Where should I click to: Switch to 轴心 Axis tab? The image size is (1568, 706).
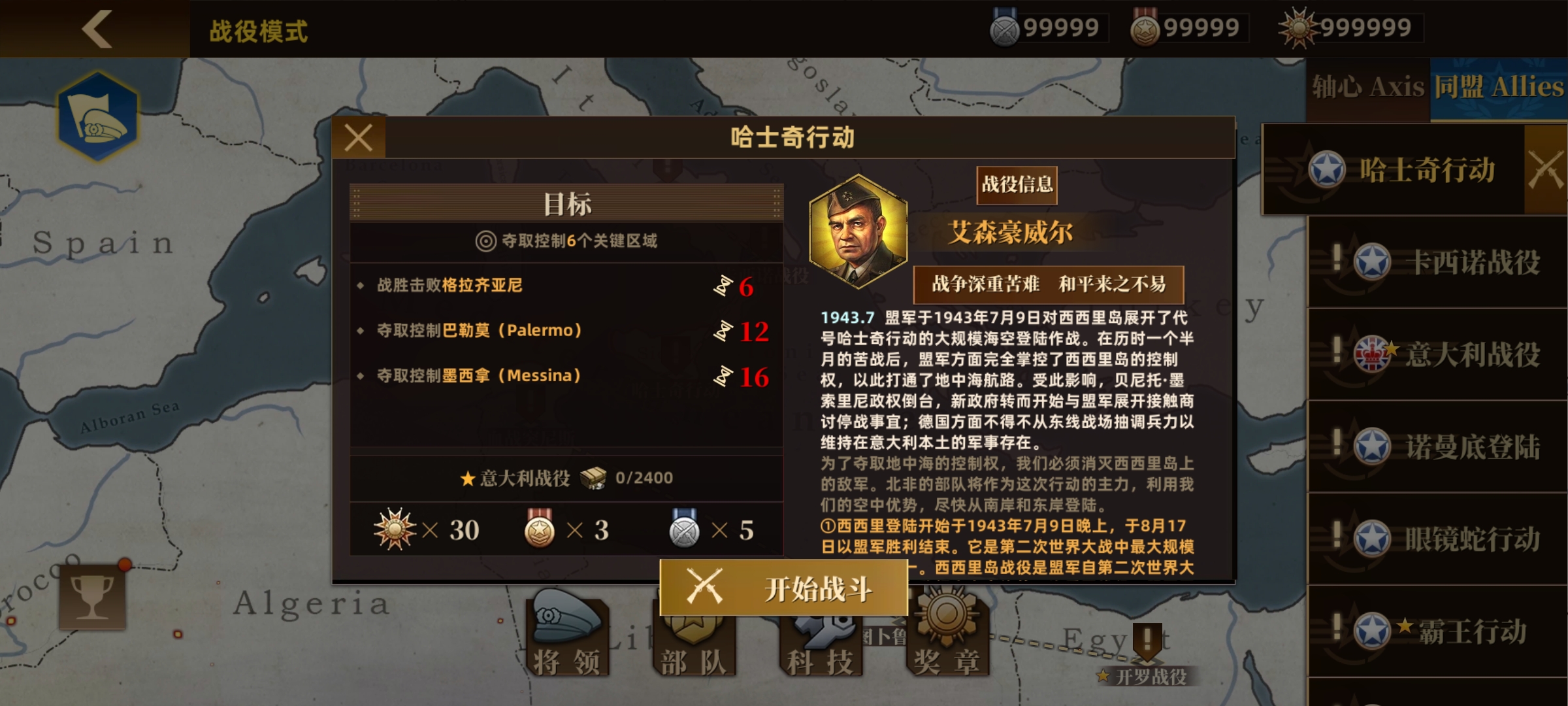click(x=1367, y=88)
